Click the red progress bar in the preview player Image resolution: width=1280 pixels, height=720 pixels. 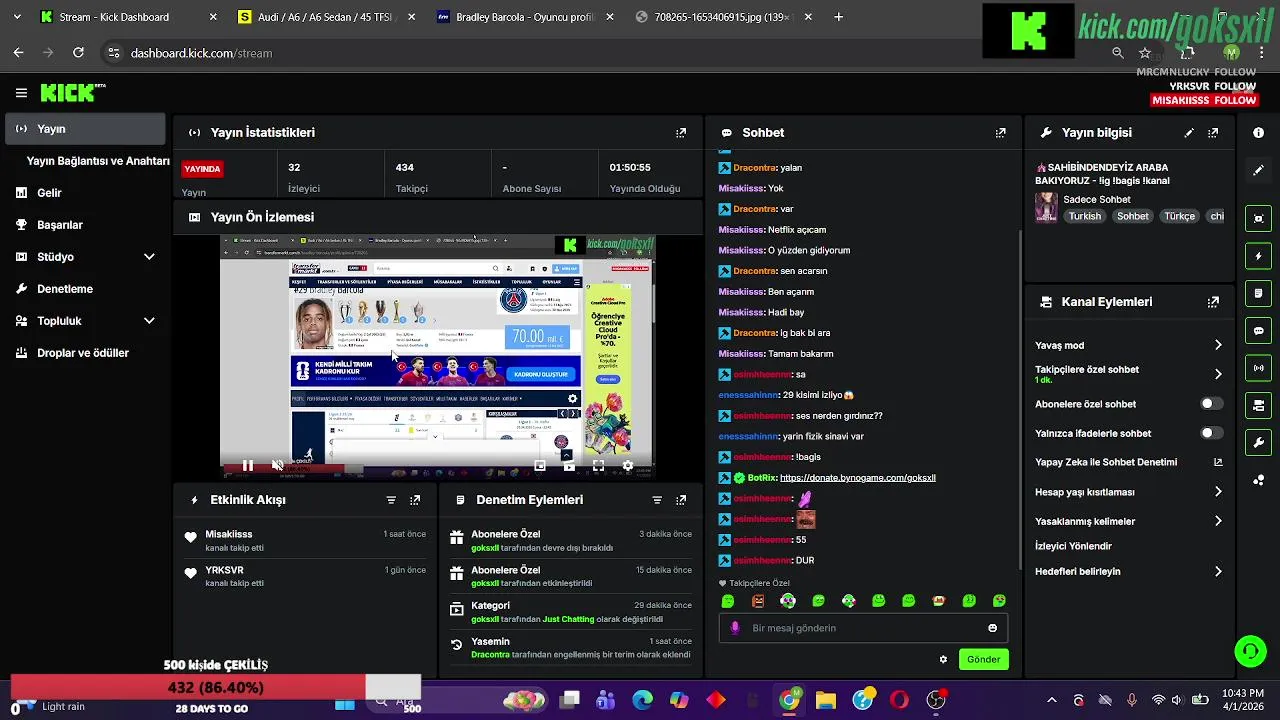(x=283, y=468)
